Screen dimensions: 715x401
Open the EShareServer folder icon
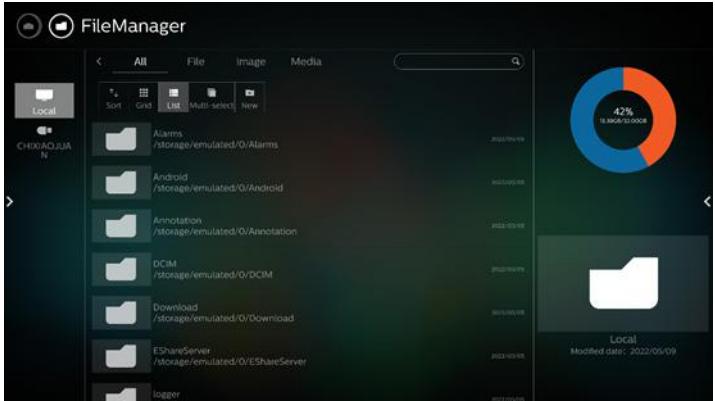tap(121, 356)
